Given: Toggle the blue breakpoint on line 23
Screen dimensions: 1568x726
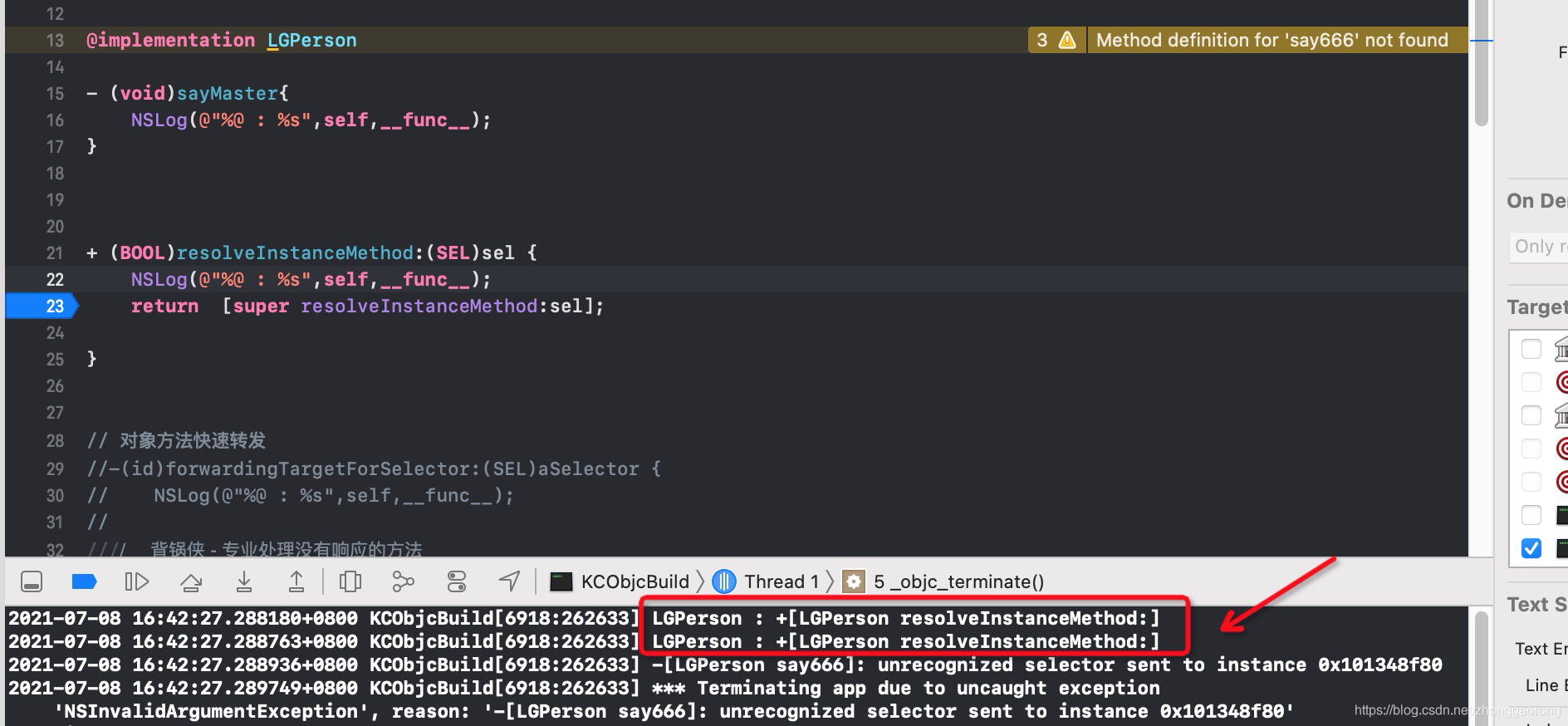Looking at the screenshot, I should click(42, 306).
